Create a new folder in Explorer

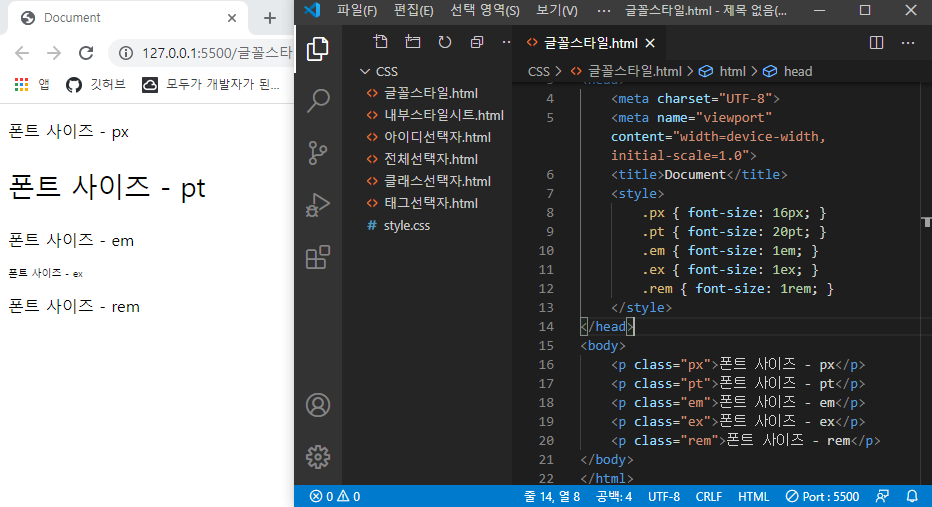click(x=413, y=42)
